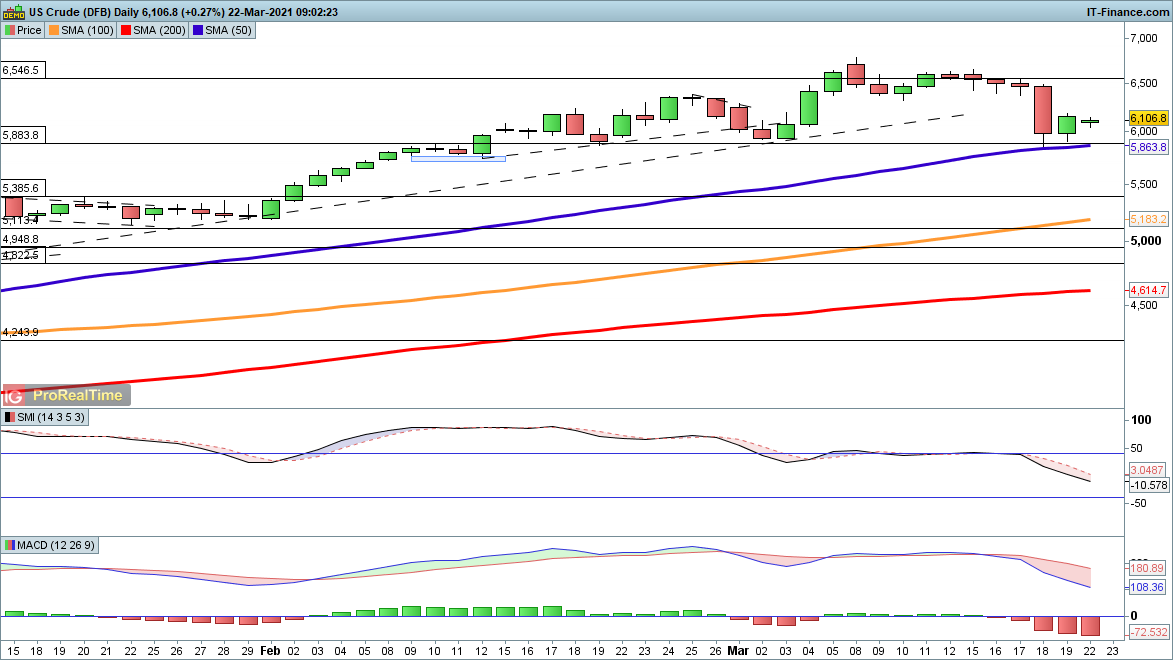Click the IG logo watermark
This screenshot has height=660, width=1173.
[x=14, y=395]
